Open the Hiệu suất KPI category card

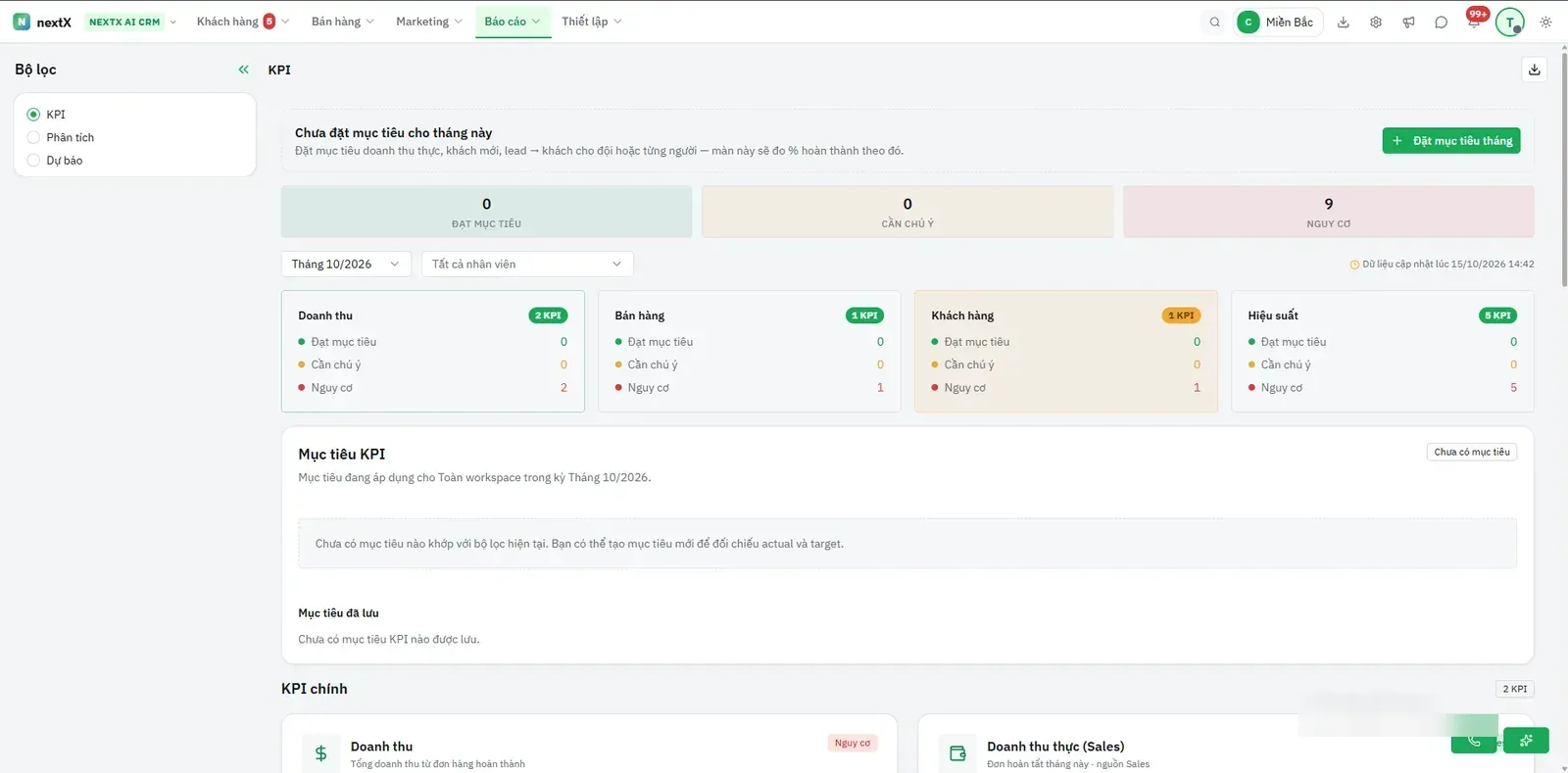pos(1382,351)
